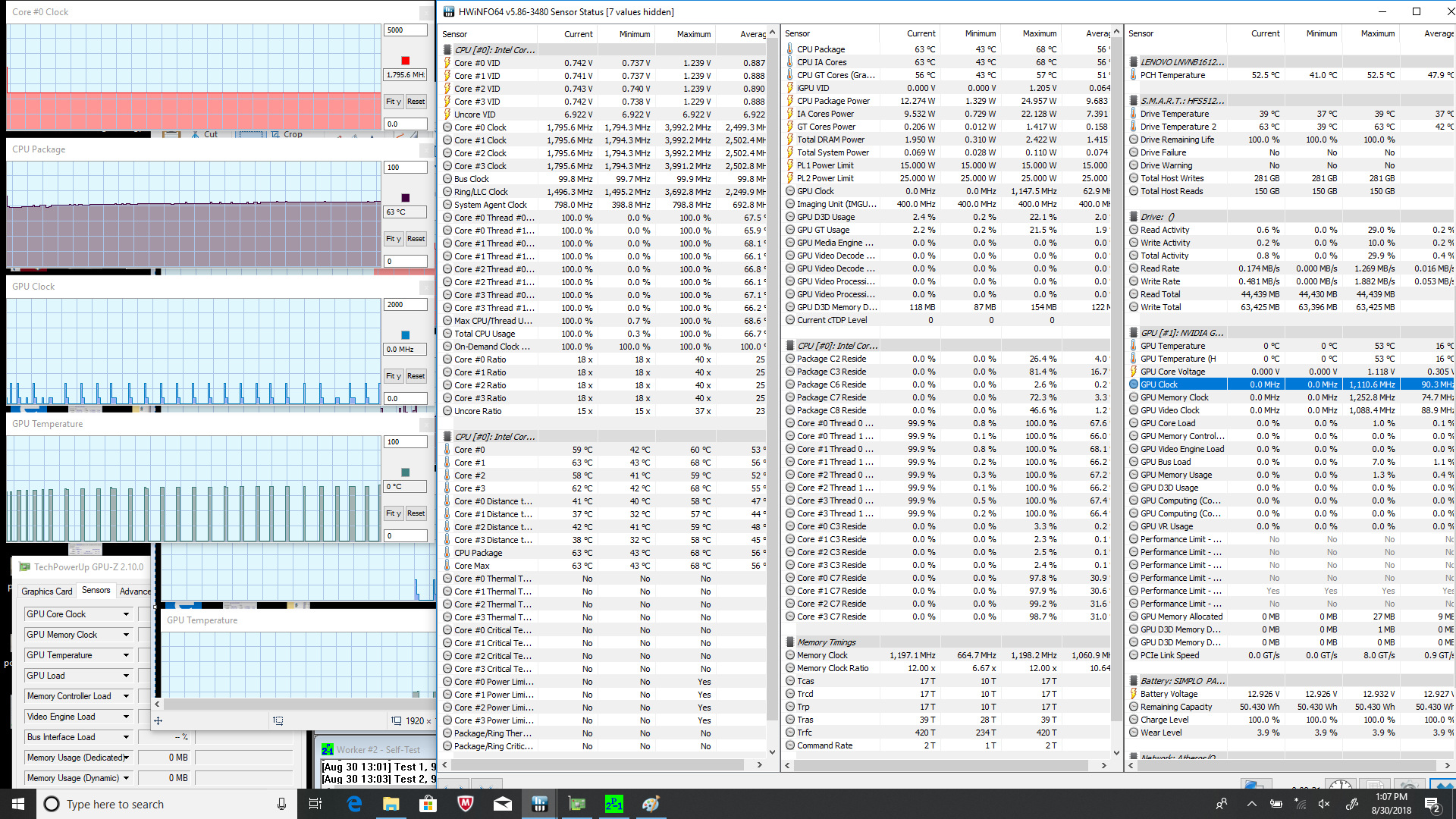
Task: Open GPU Core Clock dropdown in GPU-Z
Action: coord(126,614)
